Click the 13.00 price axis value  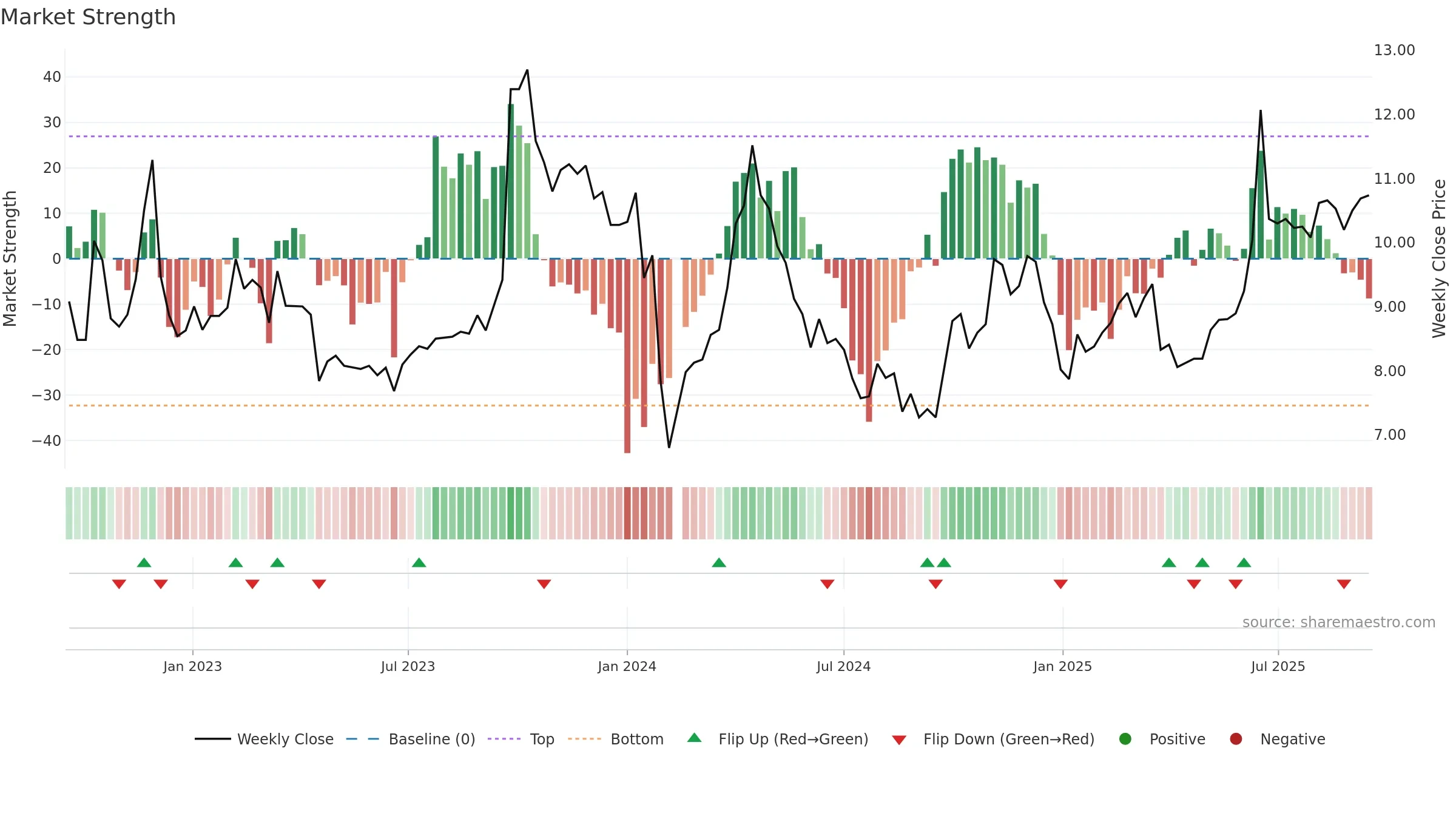(x=1394, y=50)
